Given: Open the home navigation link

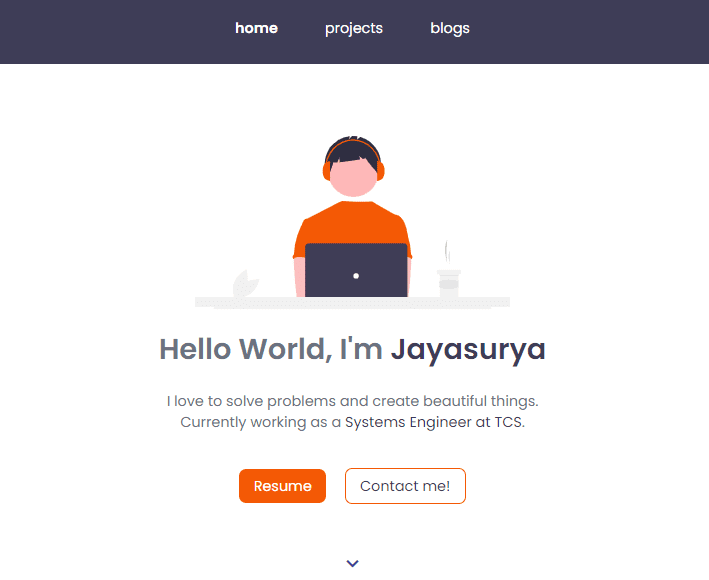Looking at the screenshot, I should click(256, 28).
